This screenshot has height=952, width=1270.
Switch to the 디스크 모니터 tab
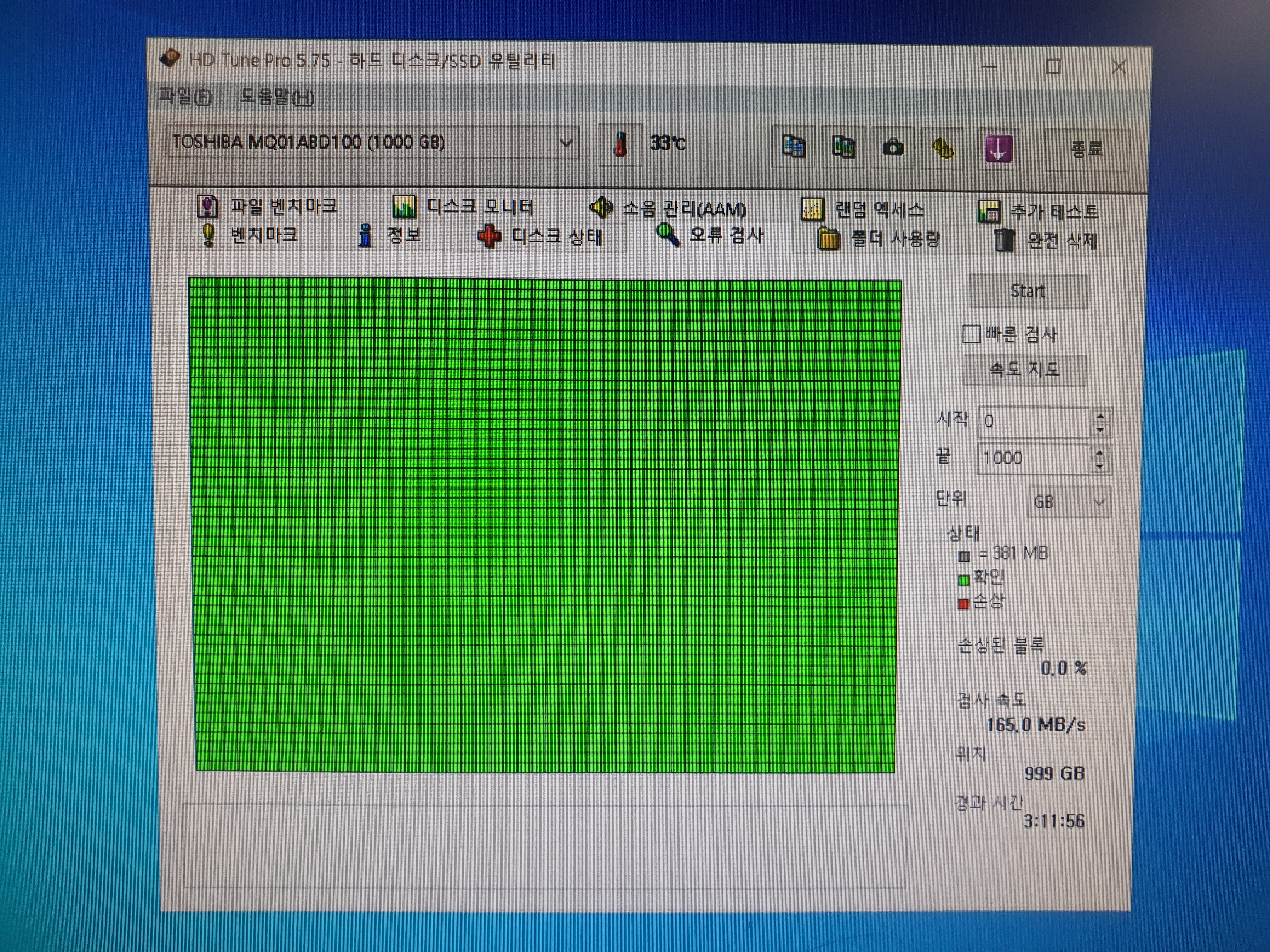pos(463,207)
